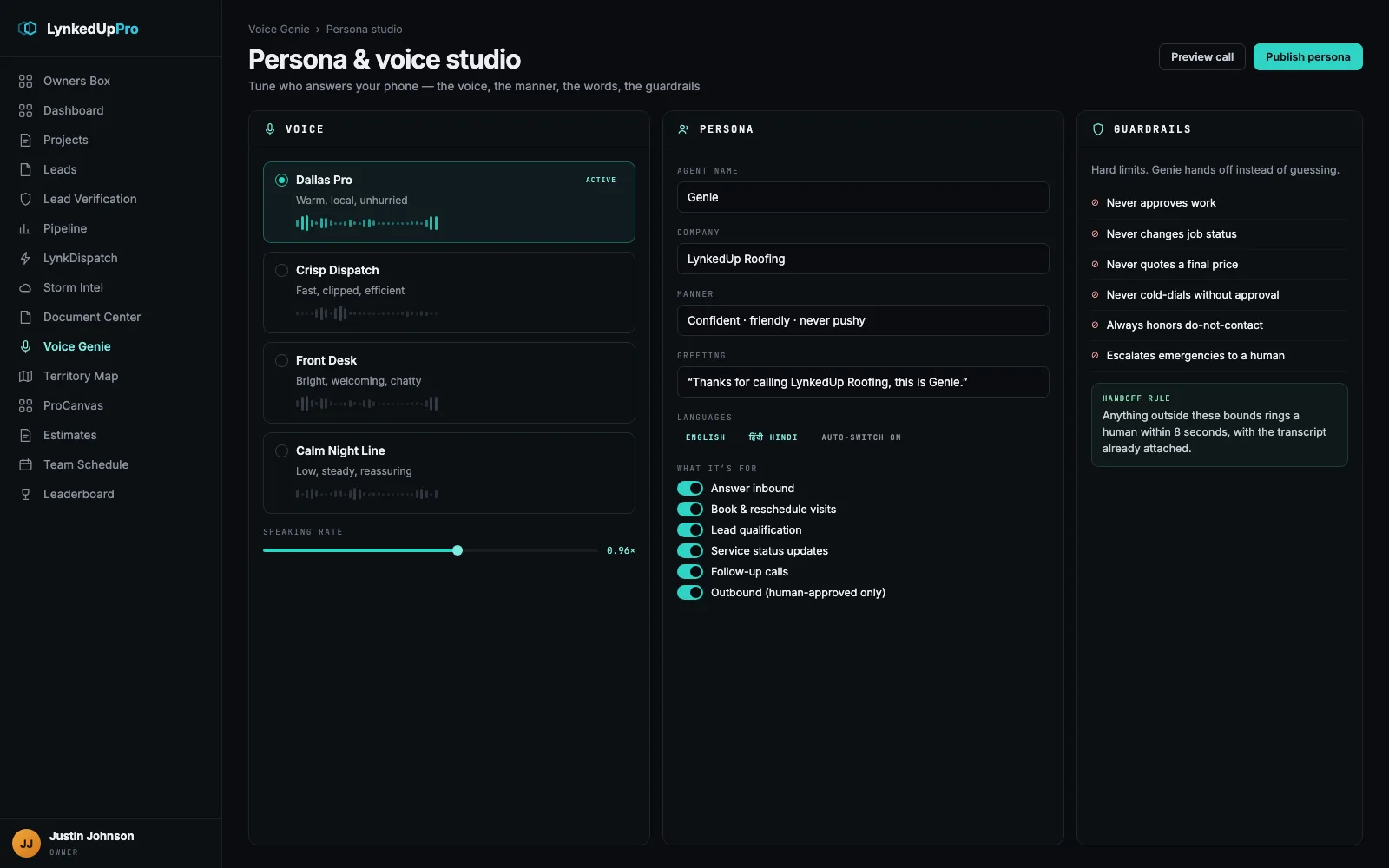Image resolution: width=1389 pixels, height=868 pixels.
Task: Click the Team Schedule calendar icon
Action: point(25,464)
